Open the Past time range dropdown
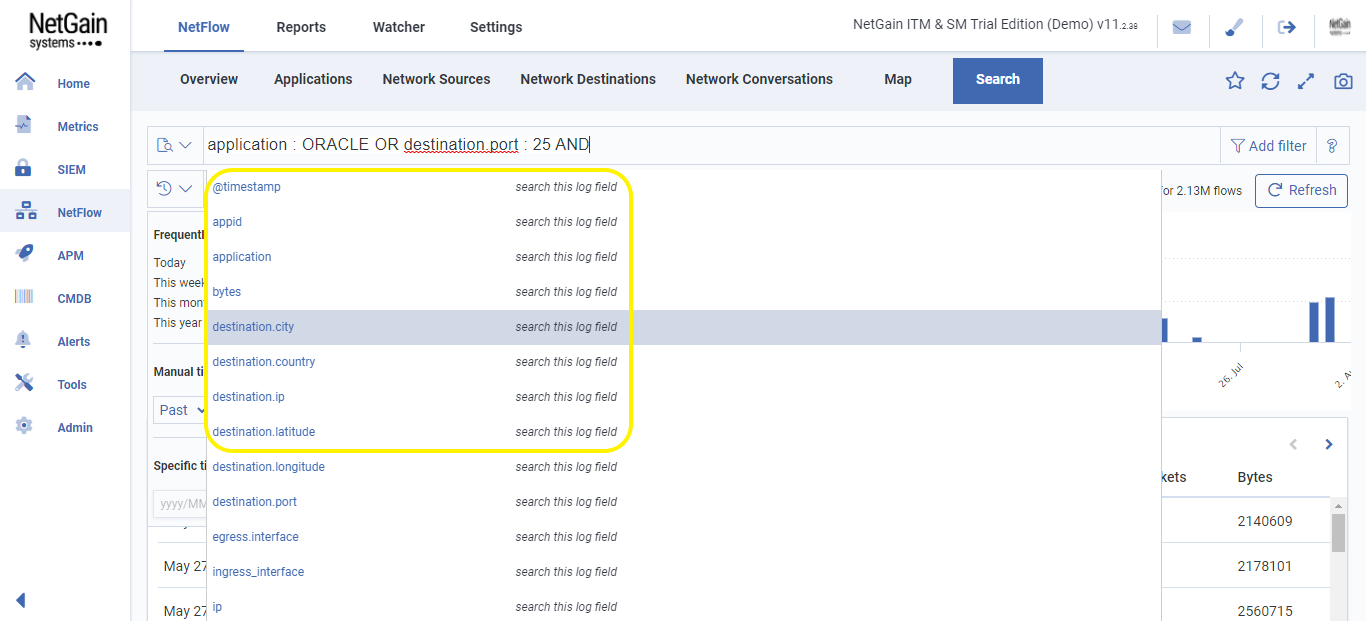This screenshot has height=621, width=1366. (x=180, y=410)
